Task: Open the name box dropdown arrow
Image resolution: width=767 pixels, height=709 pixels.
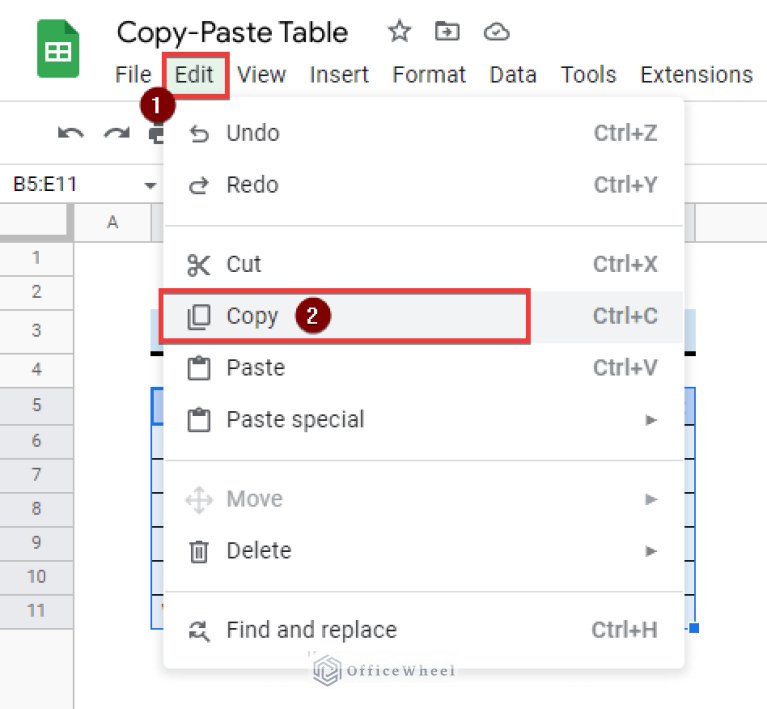Action: tap(150, 185)
